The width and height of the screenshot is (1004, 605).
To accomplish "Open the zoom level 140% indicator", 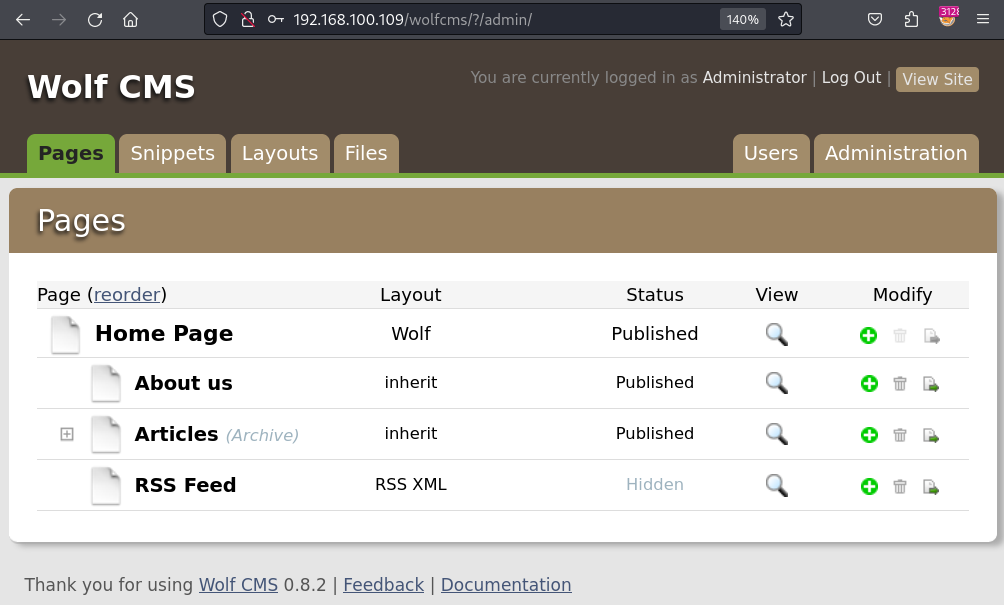I will coord(742,19).
